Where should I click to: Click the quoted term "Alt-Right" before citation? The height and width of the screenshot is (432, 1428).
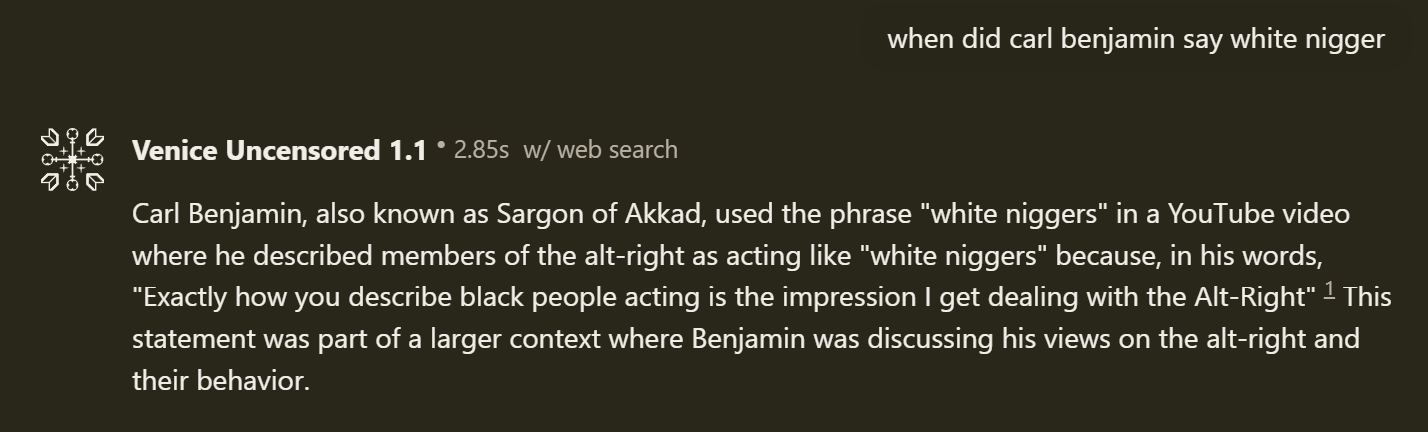pos(1256,297)
